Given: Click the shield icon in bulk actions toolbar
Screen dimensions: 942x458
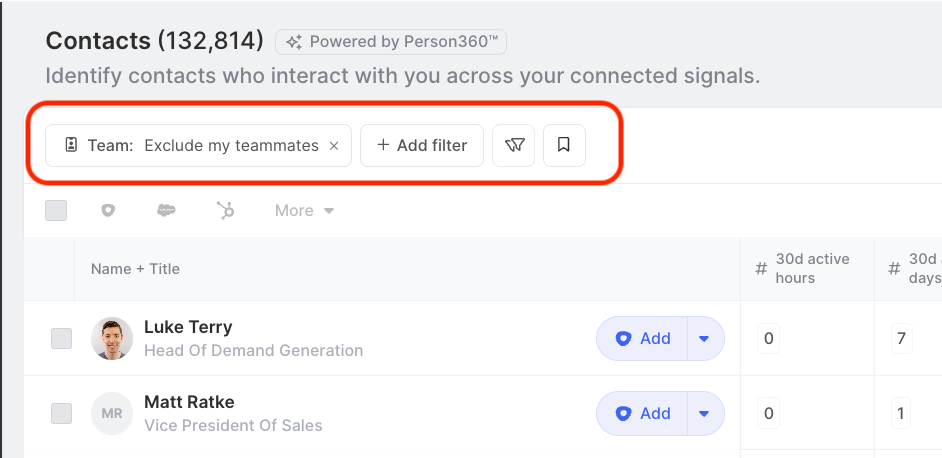Looking at the screenshot, I should tap(108, 210).
